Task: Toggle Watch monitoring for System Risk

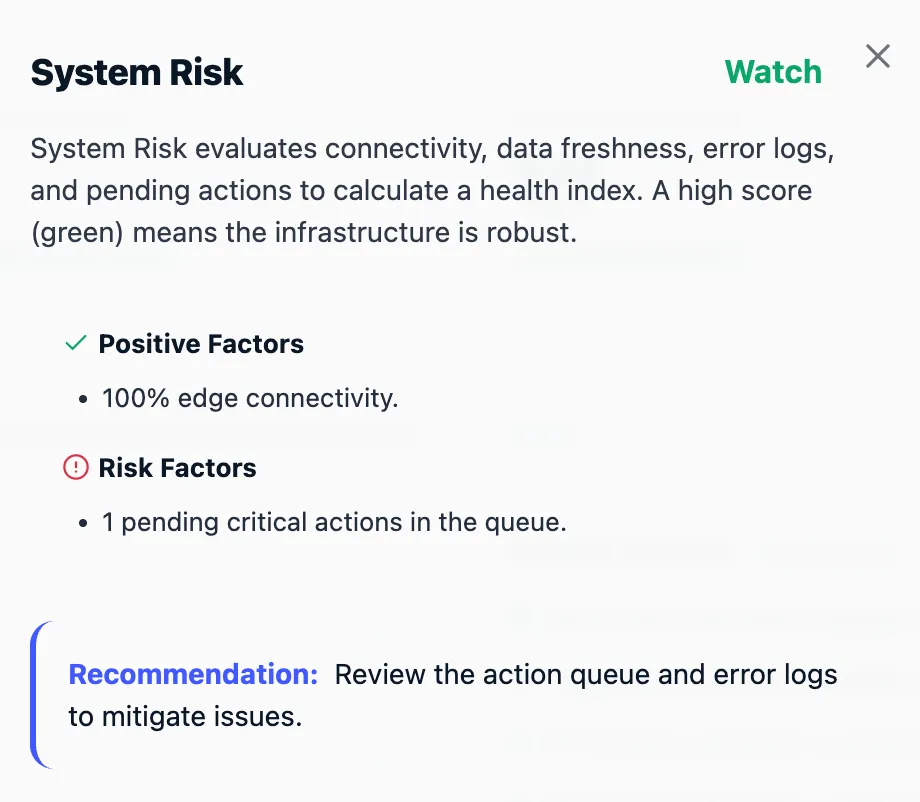Action: click(x=773, y=71)
